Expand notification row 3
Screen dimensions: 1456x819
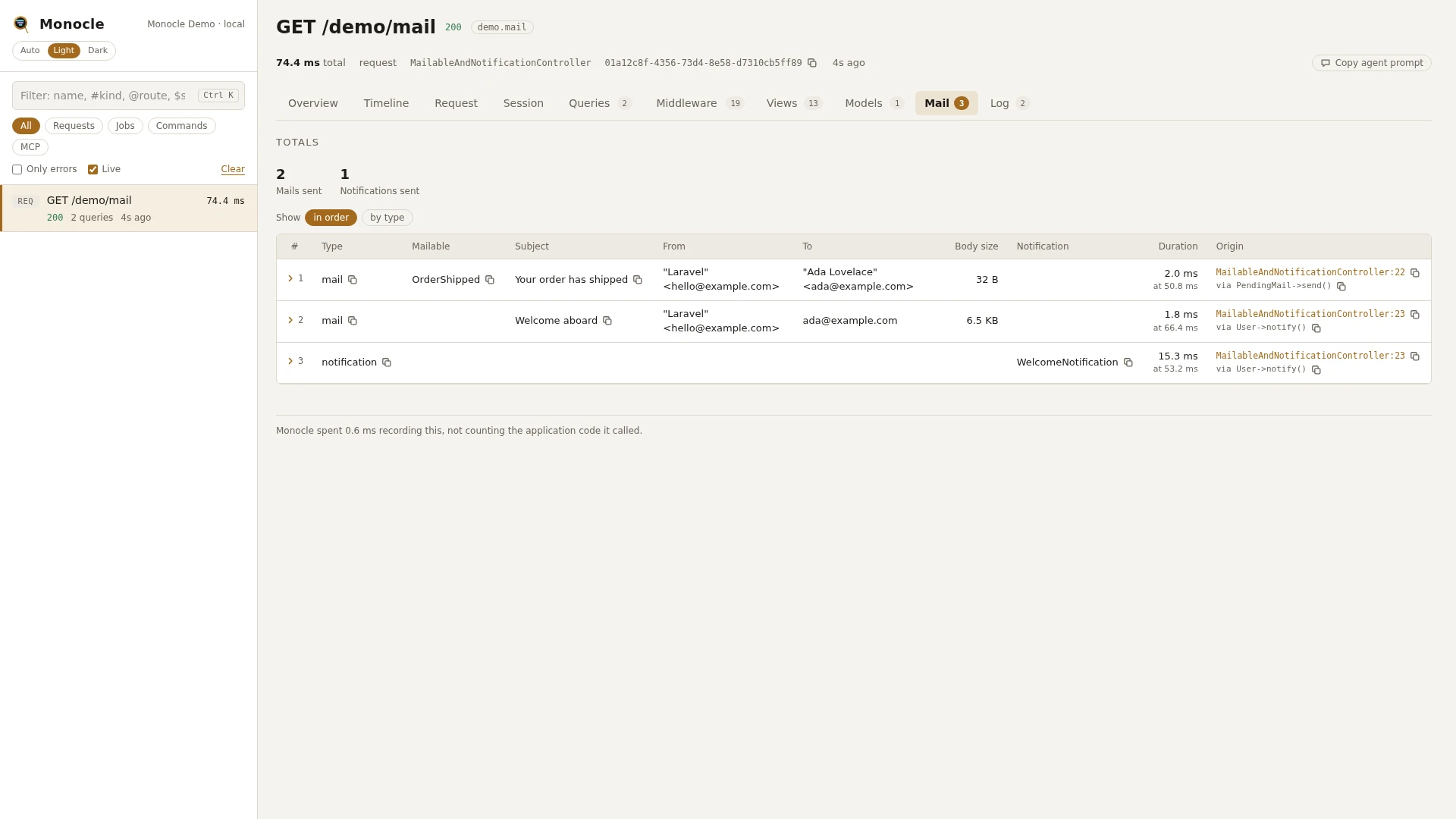[x=290, y=361]
